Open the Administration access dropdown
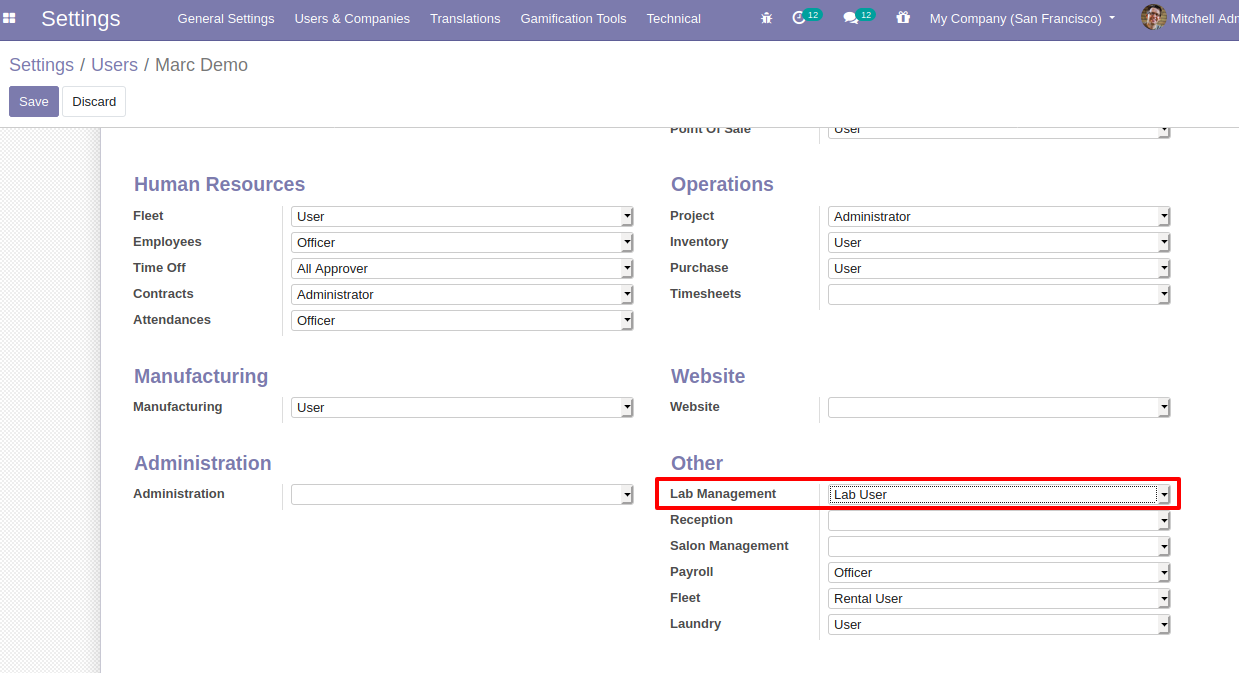1239x673 pixels. pyautogui.click(x=461, y=495)
